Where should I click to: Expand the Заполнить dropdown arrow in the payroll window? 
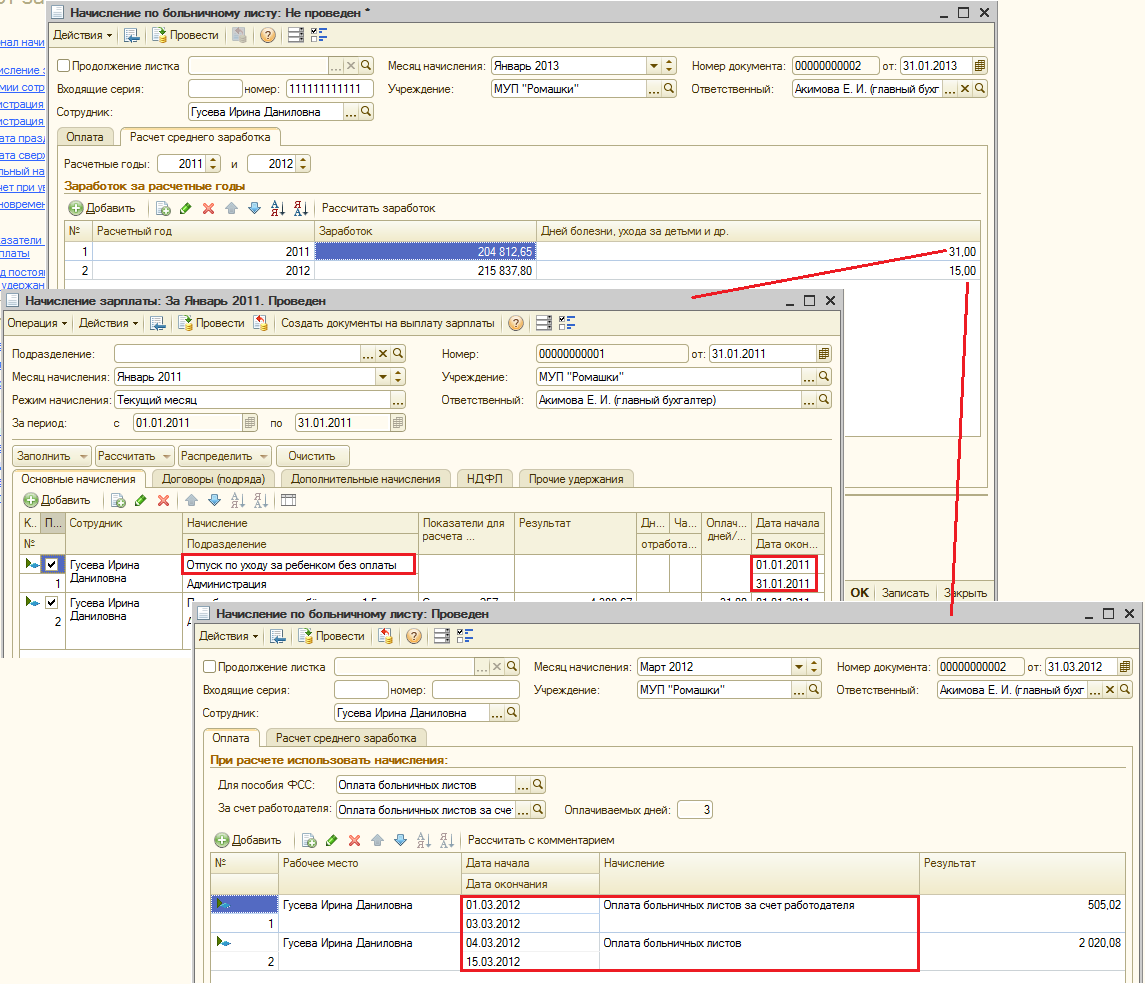point(84,455)
